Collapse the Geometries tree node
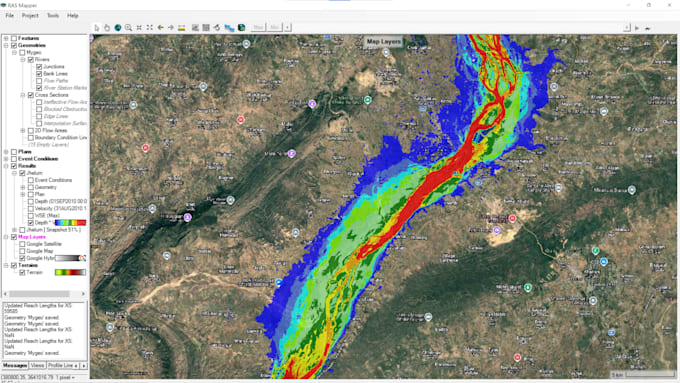This screenshot has width=680, height=383. tap(6, 46)
